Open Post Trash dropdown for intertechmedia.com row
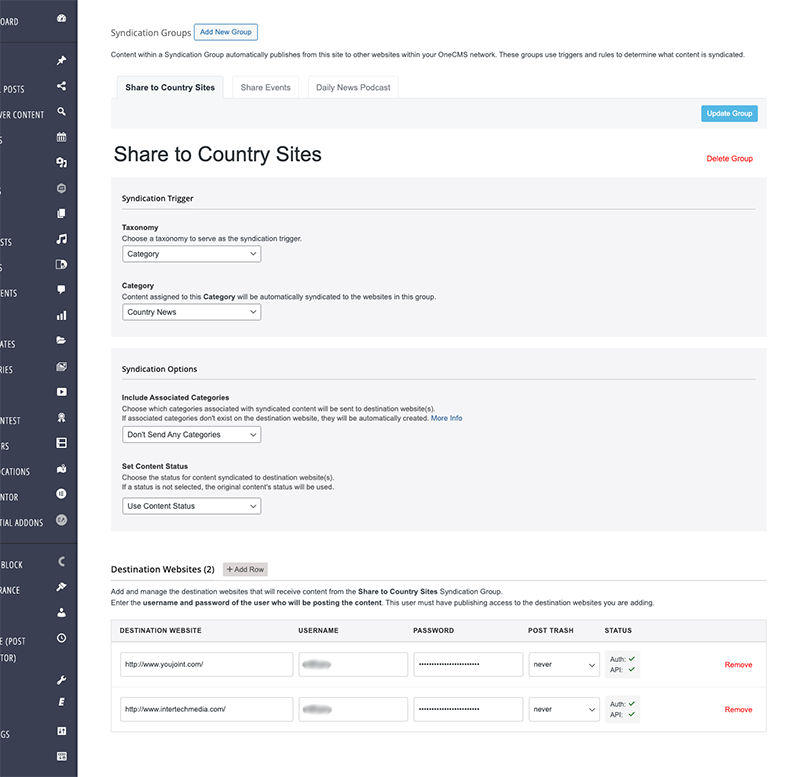Viewport: 800px width, 777px height. point(564,709)
